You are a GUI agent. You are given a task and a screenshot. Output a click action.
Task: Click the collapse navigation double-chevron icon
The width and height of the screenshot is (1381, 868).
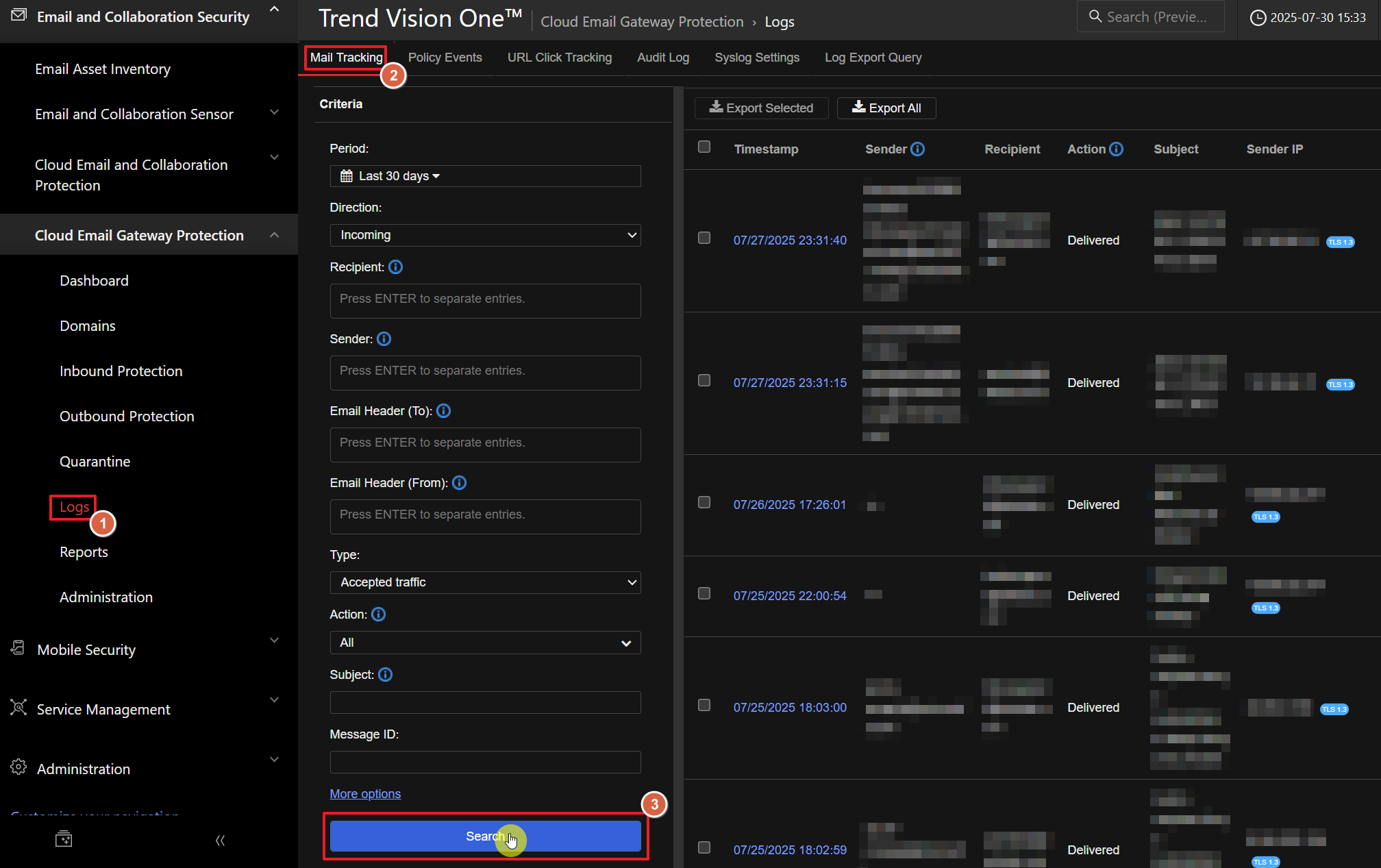220,840
